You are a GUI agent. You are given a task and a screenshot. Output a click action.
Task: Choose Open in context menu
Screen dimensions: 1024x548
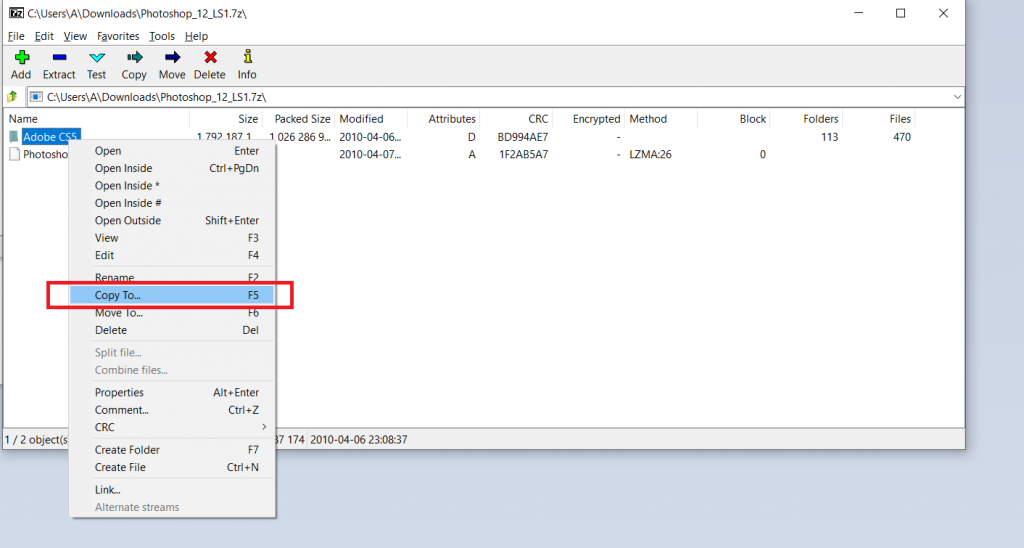[x=172, y=151]
